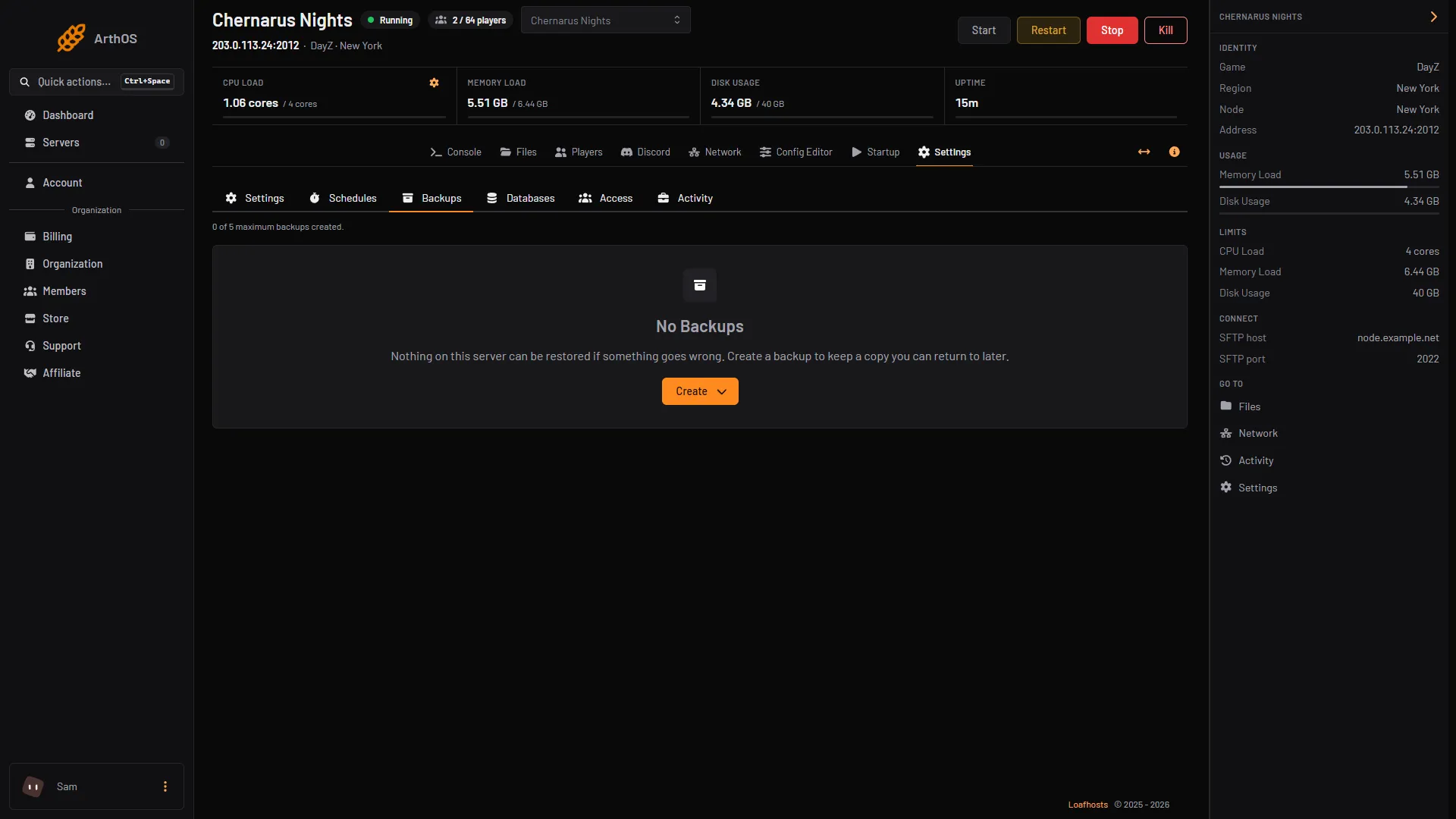
Task: Toggle the width expand arrows icon
Action: coord(1144,152)
